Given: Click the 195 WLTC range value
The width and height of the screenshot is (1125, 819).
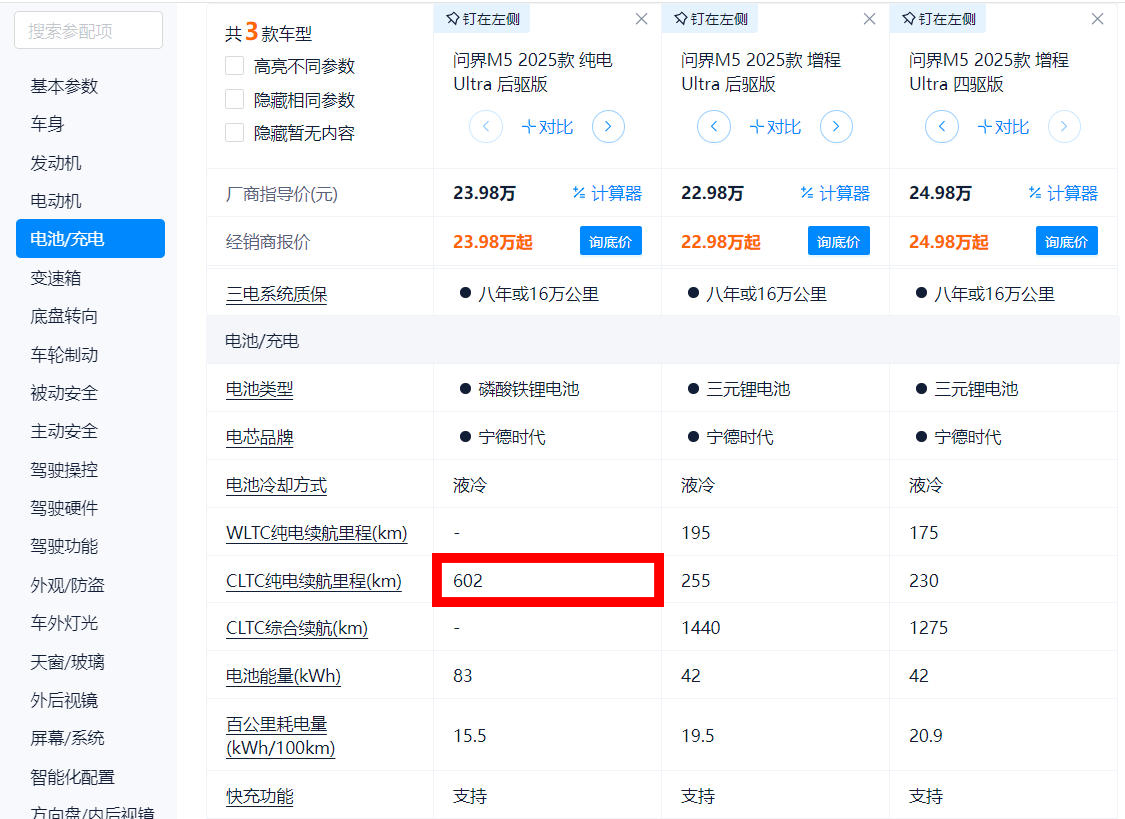Looking at the screenshot, I should (x=696, y=533).
